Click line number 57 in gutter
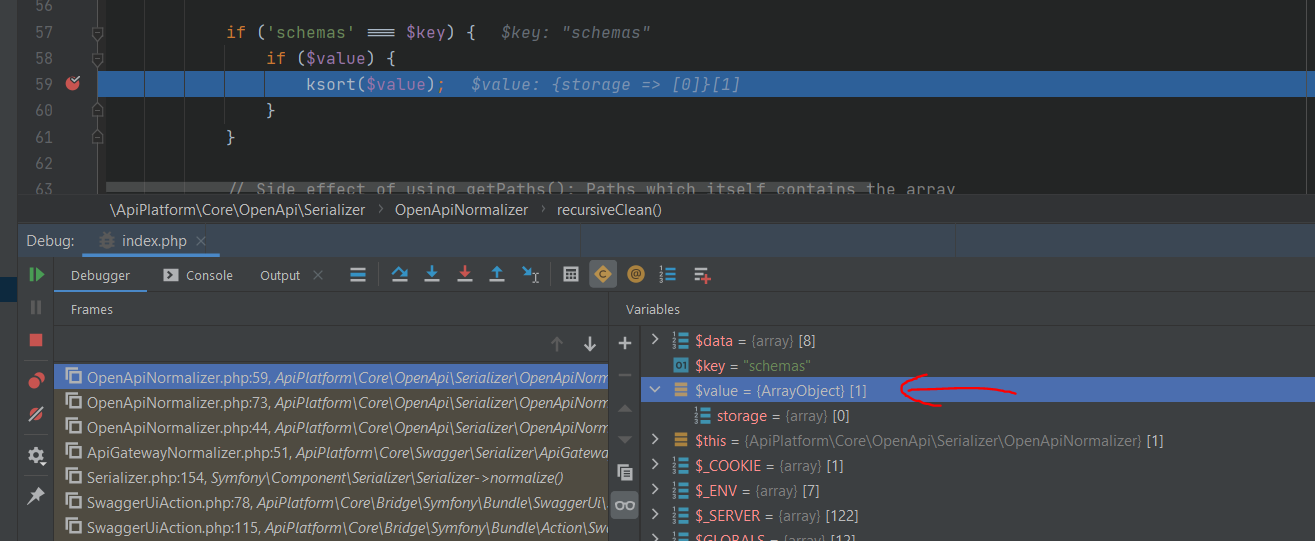1315x541 pixels. (x=43, y=33)
